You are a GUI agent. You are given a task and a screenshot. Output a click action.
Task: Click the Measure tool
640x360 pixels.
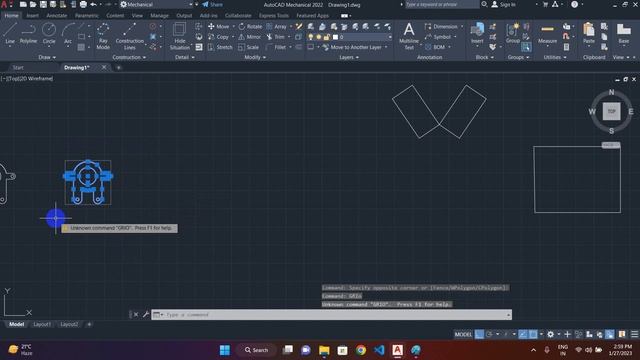coord(547,33)
